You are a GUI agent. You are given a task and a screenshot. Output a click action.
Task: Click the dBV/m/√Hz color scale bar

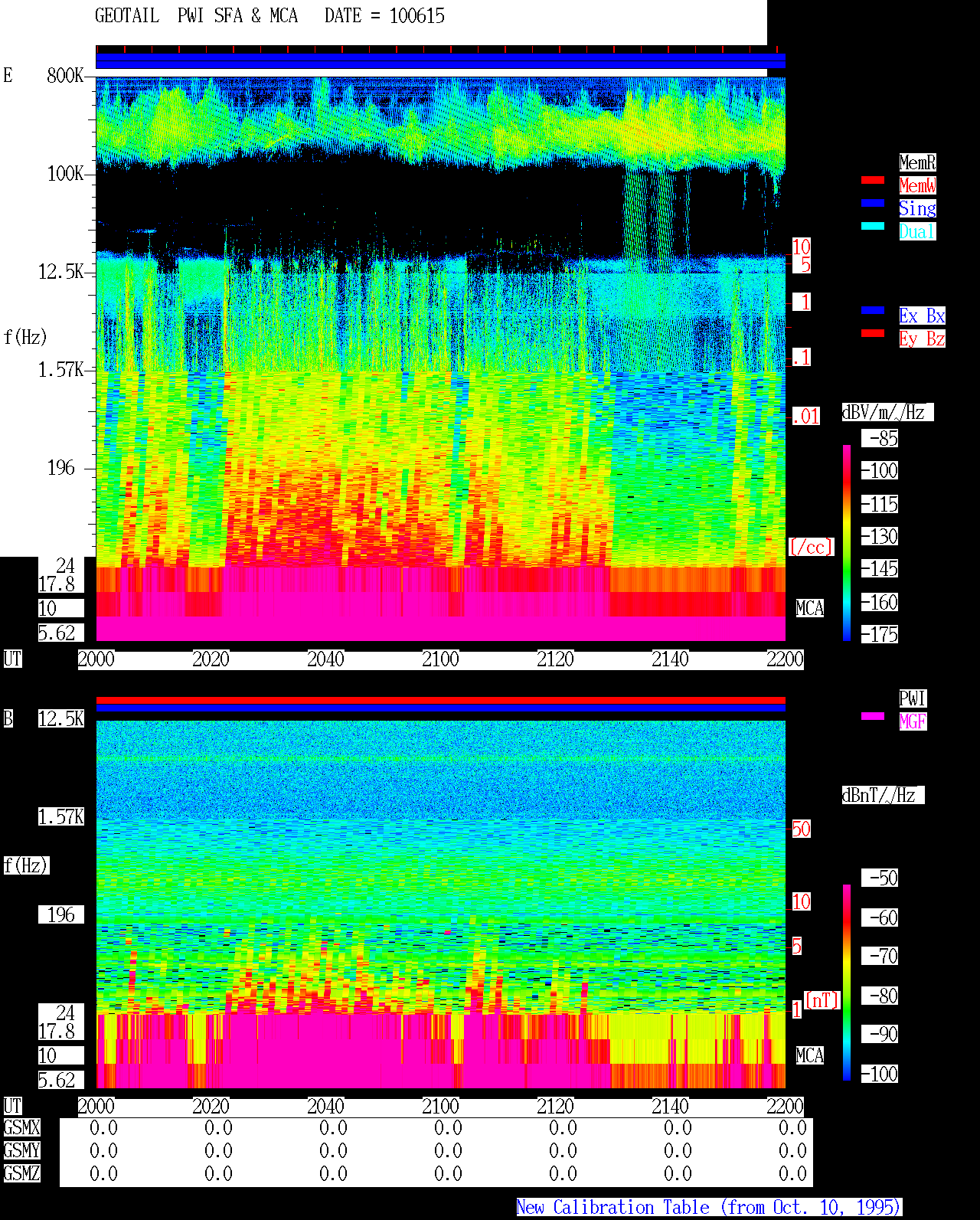click(x=847, y=542)
